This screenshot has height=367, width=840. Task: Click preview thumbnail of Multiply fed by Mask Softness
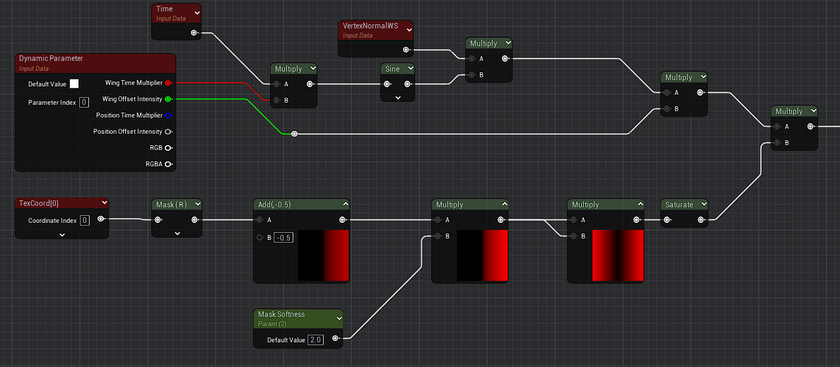point(482,256)
